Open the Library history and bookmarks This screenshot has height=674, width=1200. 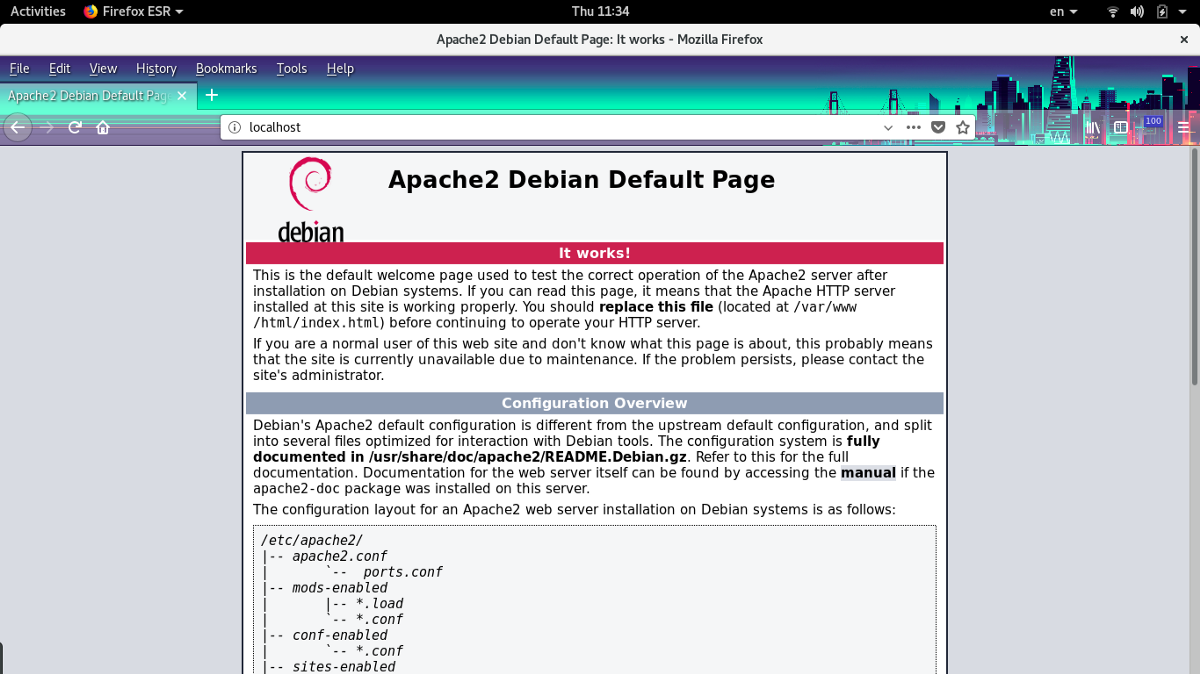tap(1093, 127)
